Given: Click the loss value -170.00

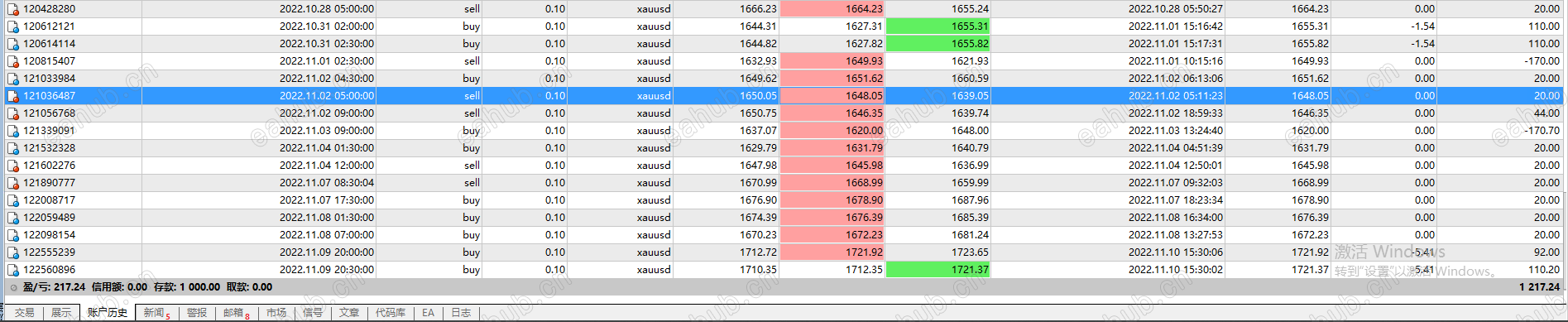Looking at the screenshot, I should pos(1542,61).
